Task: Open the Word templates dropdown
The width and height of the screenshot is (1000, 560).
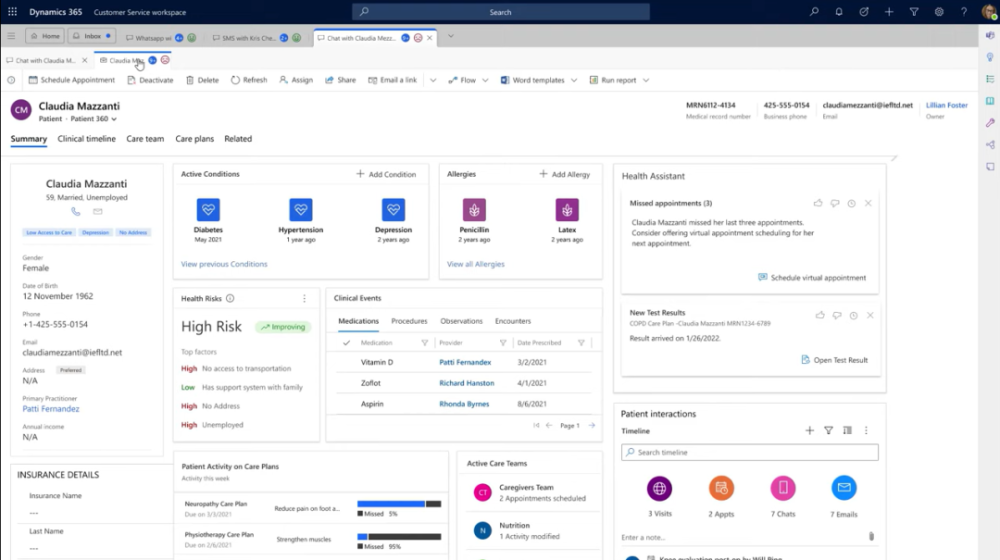Action: pos(572,80)
